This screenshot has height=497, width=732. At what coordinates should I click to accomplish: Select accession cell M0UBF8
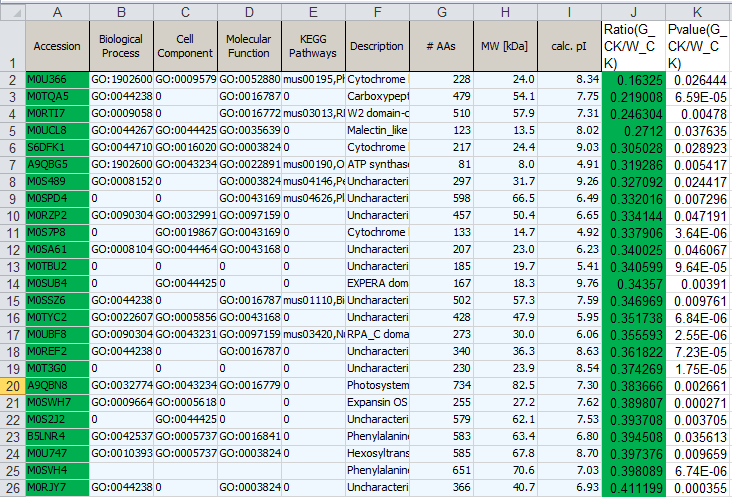(57, 335)
